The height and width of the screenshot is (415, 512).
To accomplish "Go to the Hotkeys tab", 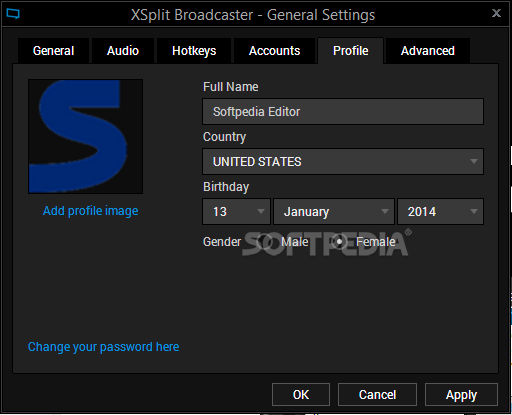I will (x=194, y=51).
